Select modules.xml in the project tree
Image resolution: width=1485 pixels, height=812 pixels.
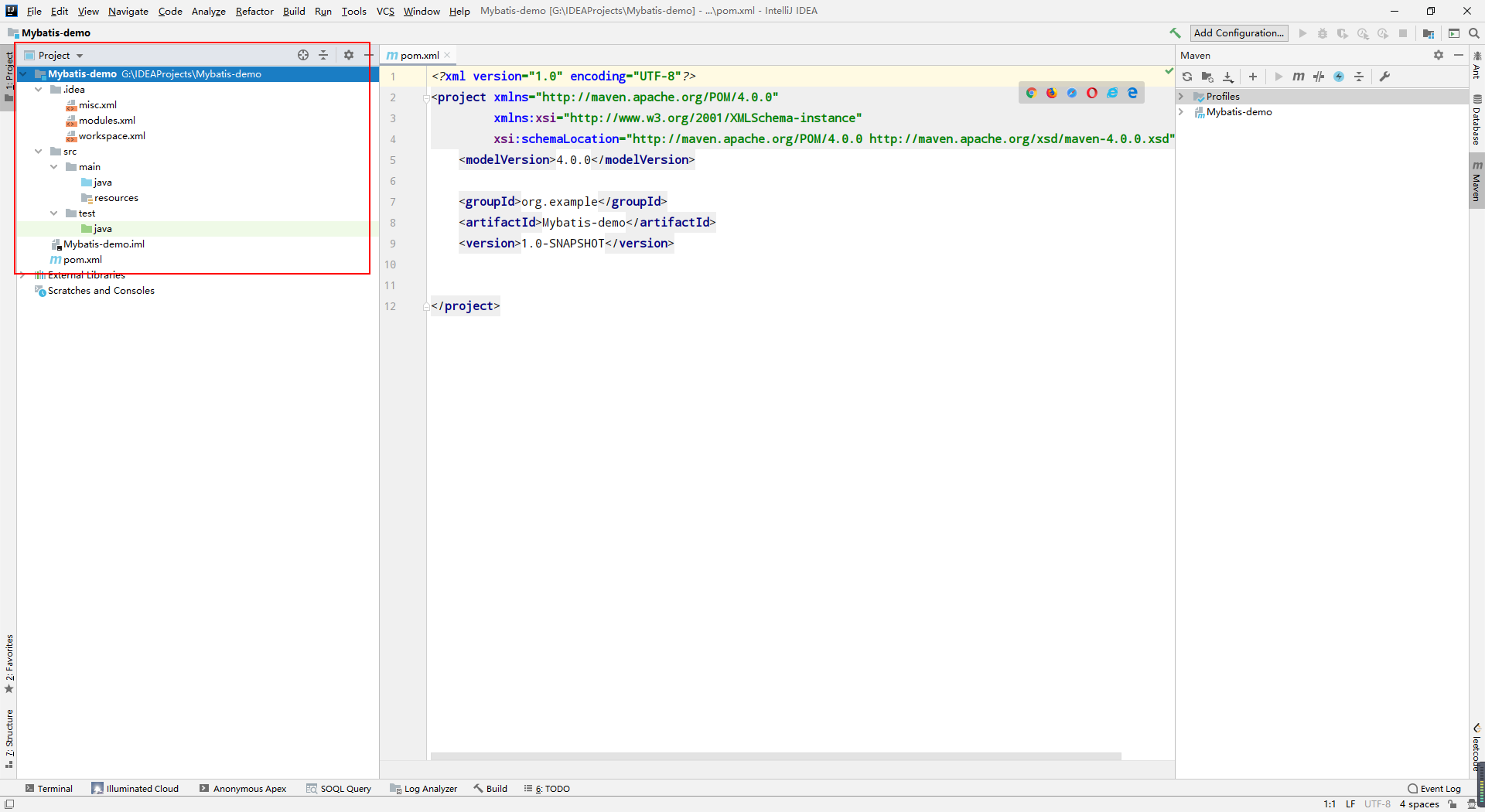pyautogui.click(x=107, y=121)
